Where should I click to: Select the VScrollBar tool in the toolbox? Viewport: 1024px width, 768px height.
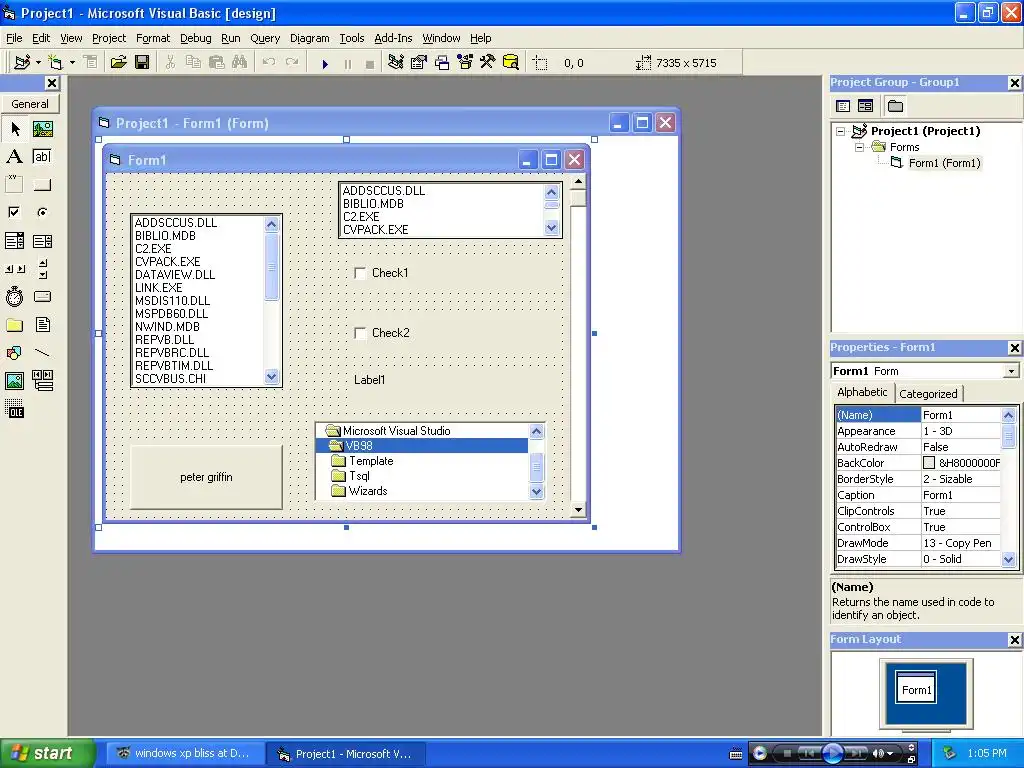point(43,268)
